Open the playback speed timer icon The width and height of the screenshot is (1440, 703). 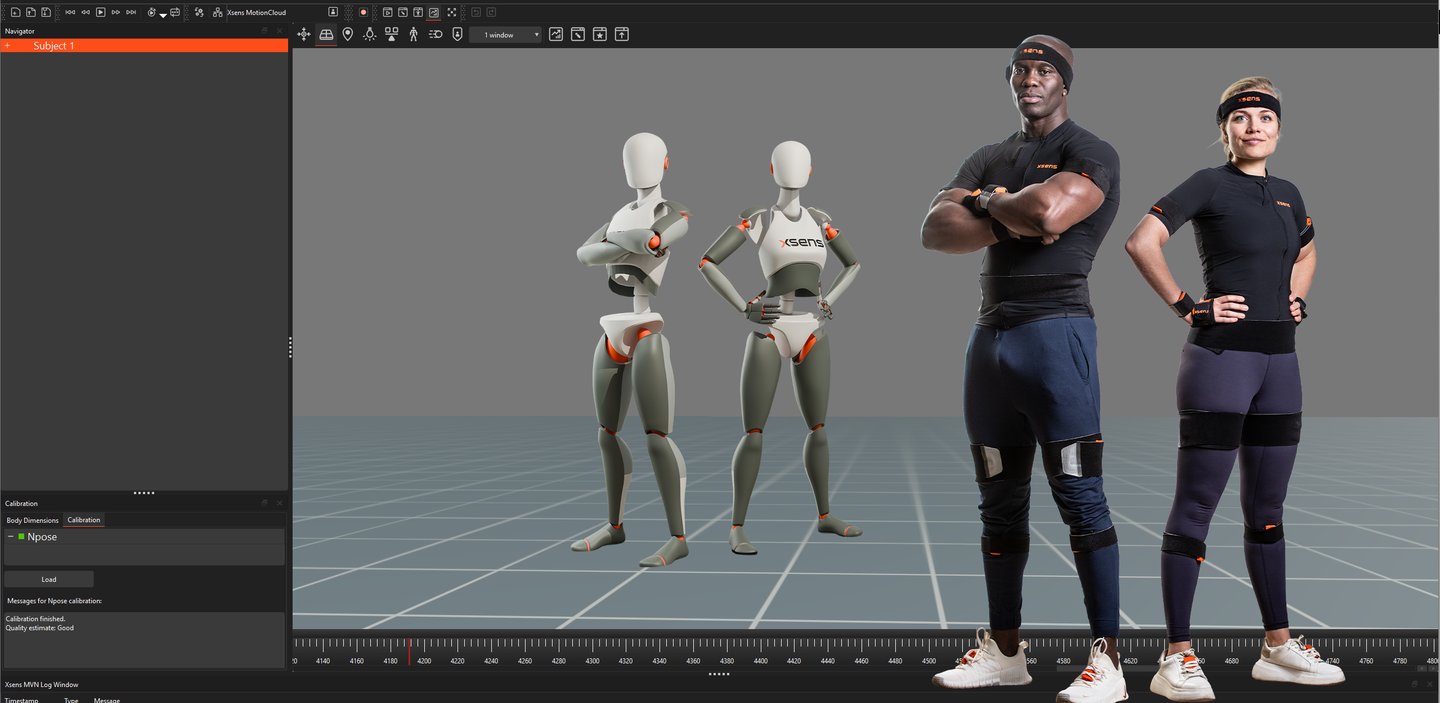click(151, 12)
